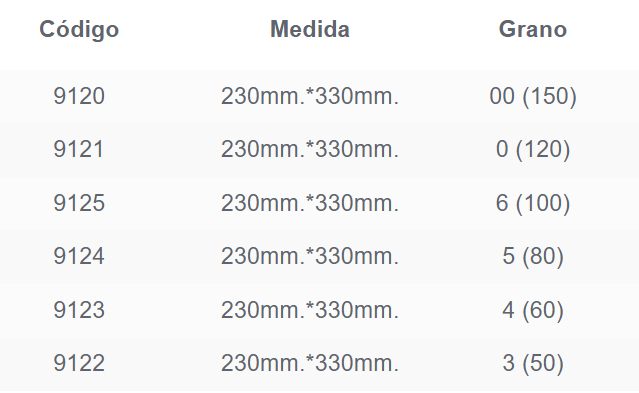Select code 9122 cell
Screen dimensions: 639x393
79,363
